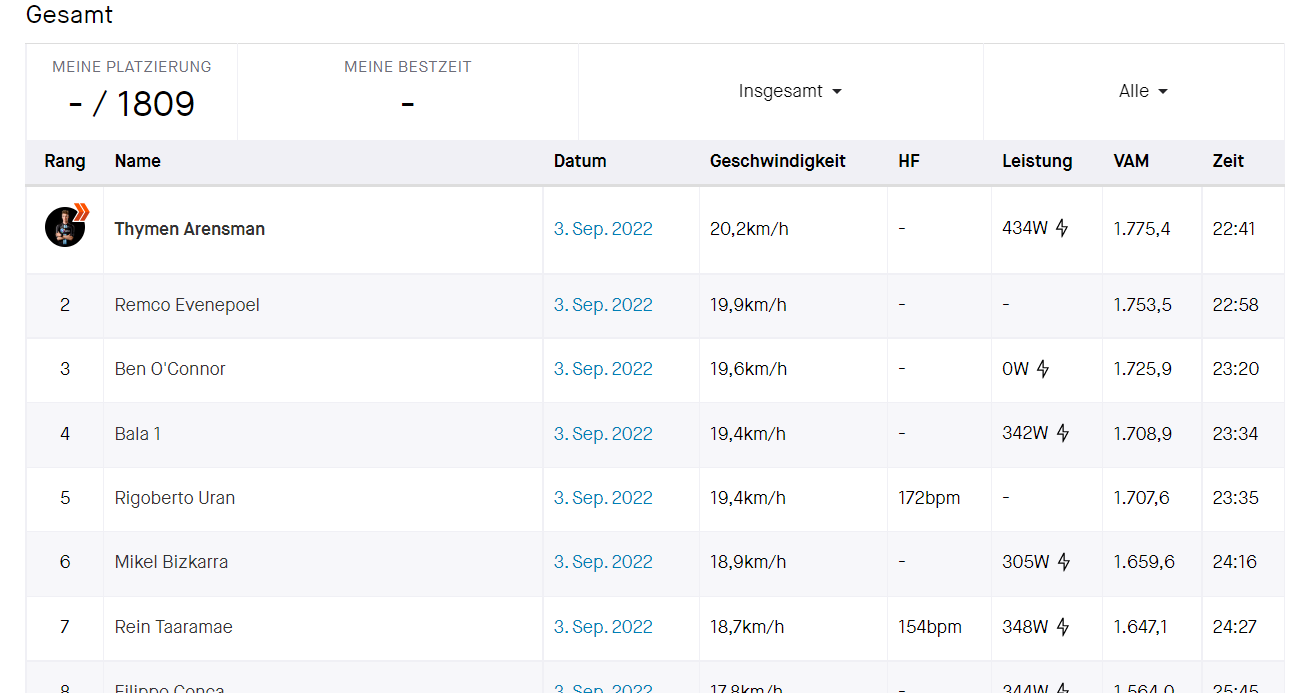1307x693 pixels.
Task: Click the Bala 1 athlete name
Action: click(138, 434)
